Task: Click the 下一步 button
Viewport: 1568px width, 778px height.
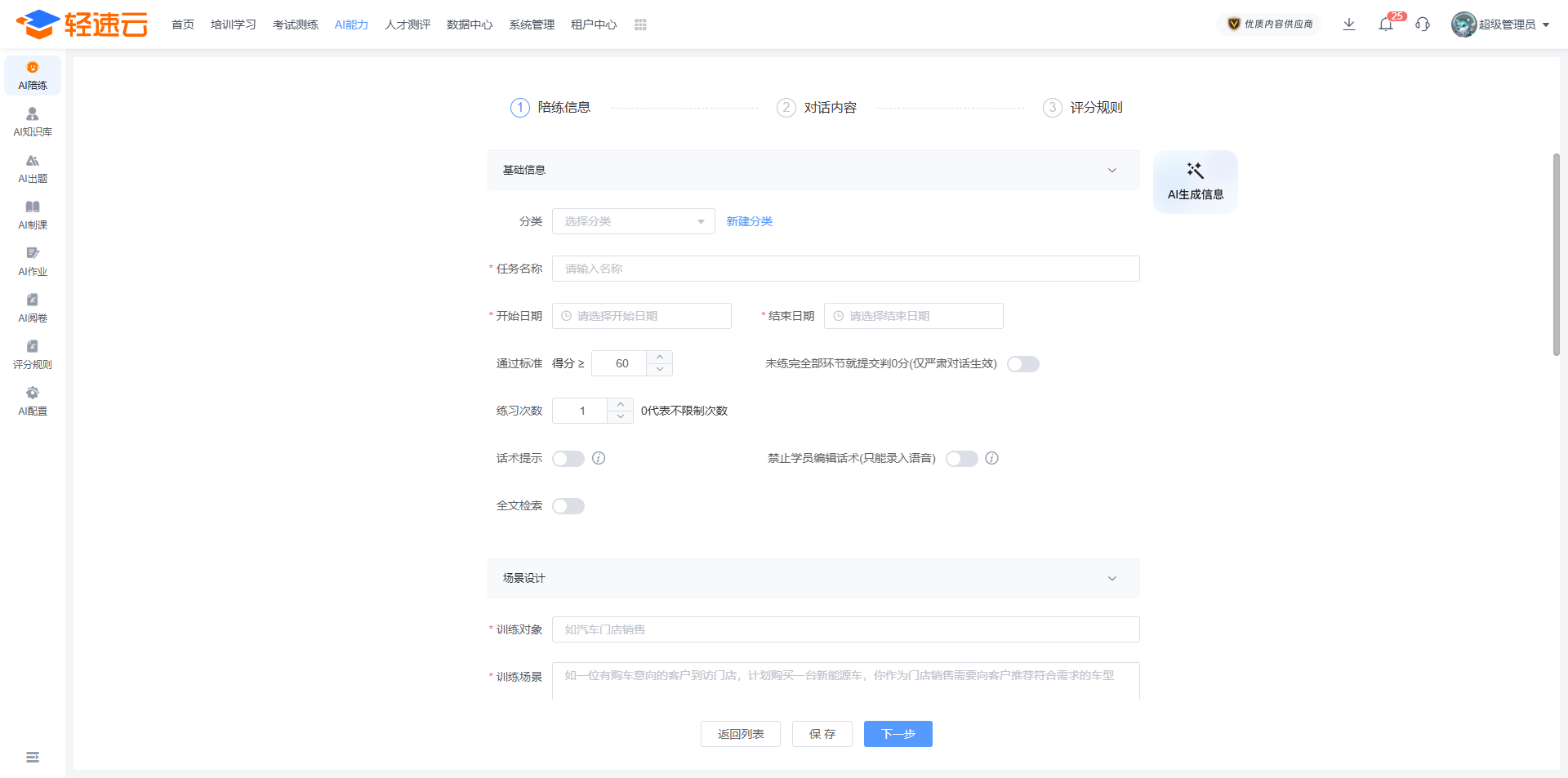Action: click(x=898, y=734)
